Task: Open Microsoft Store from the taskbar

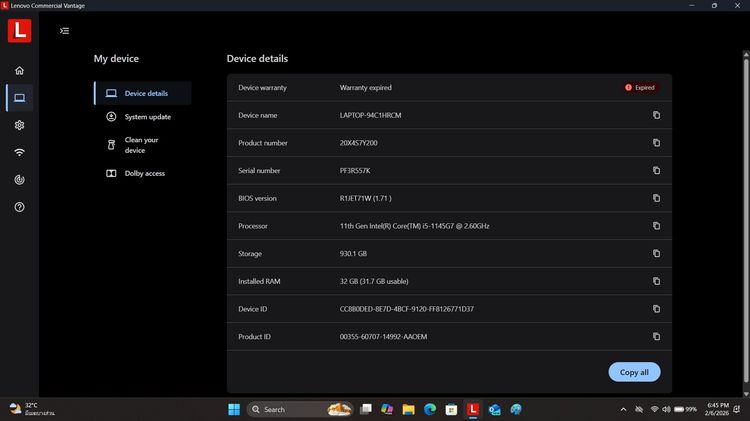Action: [x=451, y=410]
